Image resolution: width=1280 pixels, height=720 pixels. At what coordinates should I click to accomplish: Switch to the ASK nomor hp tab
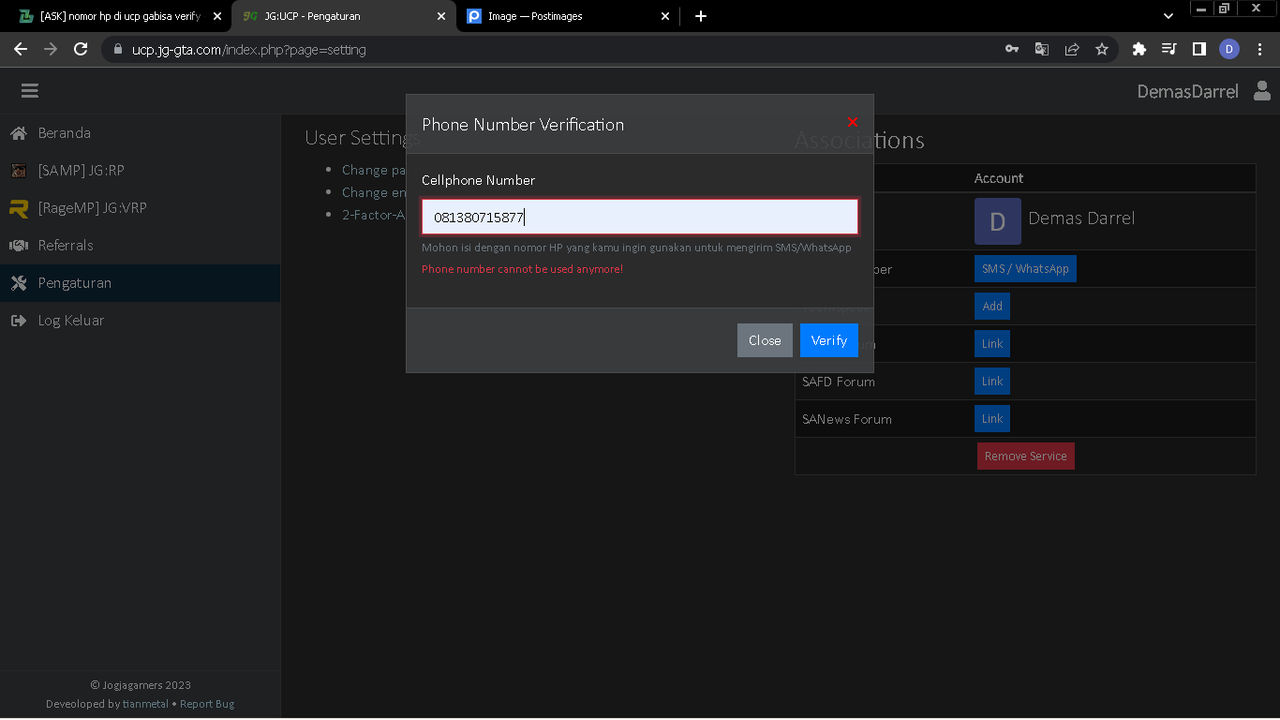click(x=120, y=16)
